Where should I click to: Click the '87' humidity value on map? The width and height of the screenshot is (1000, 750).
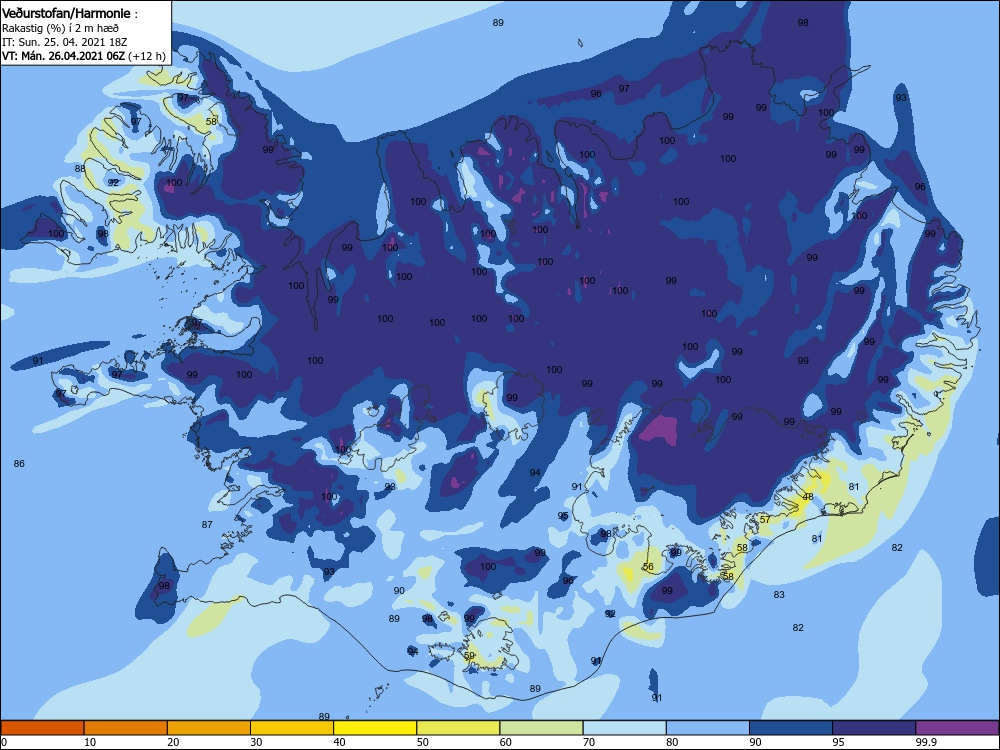click(x=207, y=525)
